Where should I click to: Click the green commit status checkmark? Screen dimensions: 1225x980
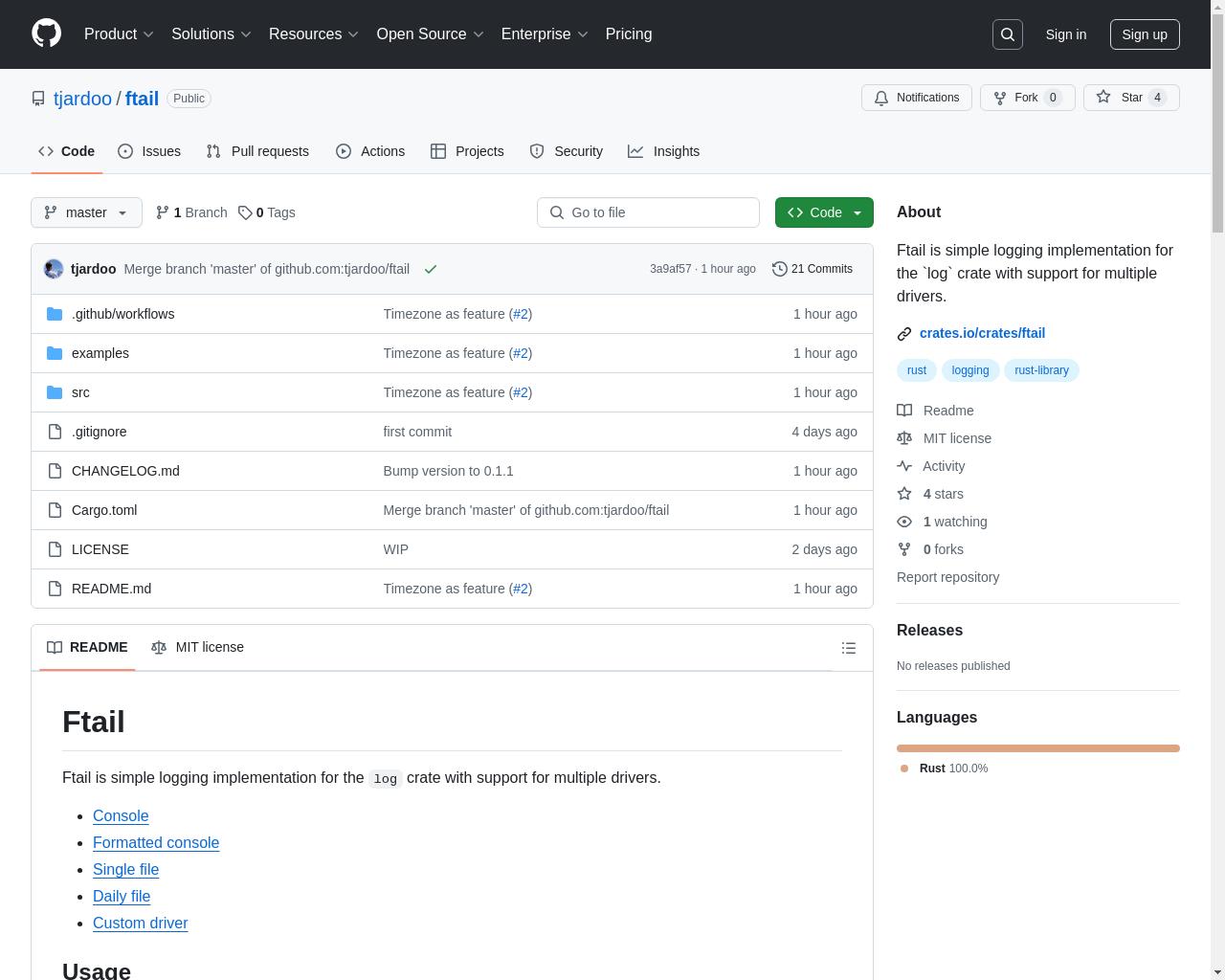point(431,269)
